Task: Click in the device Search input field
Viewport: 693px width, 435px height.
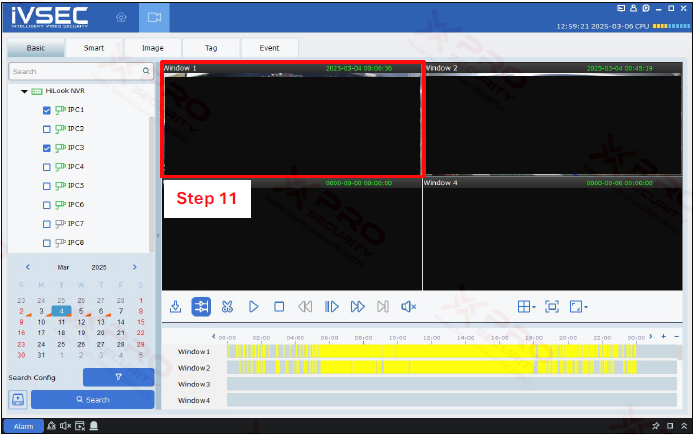Action: (x=75, y=72)
